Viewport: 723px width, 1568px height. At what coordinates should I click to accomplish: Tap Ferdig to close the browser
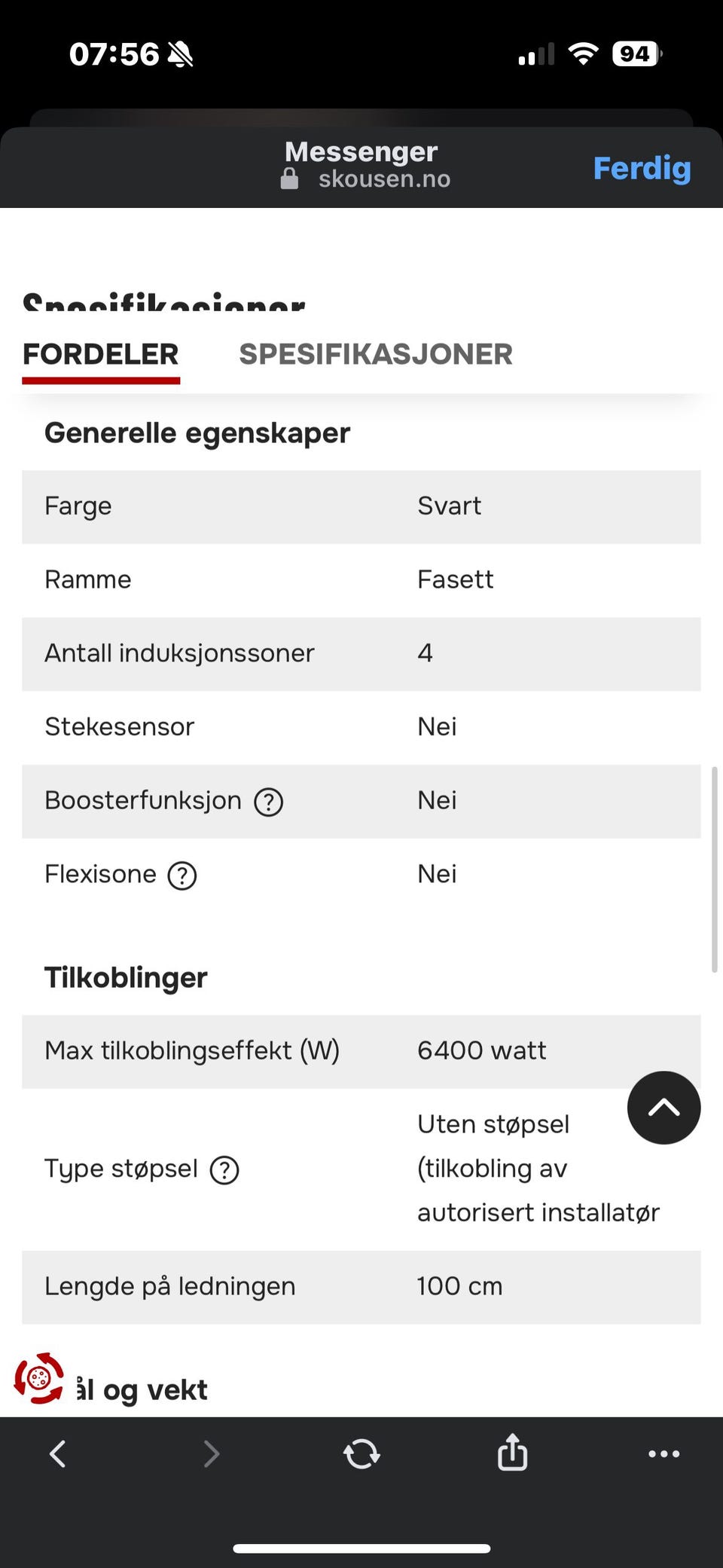pos(642,168)
